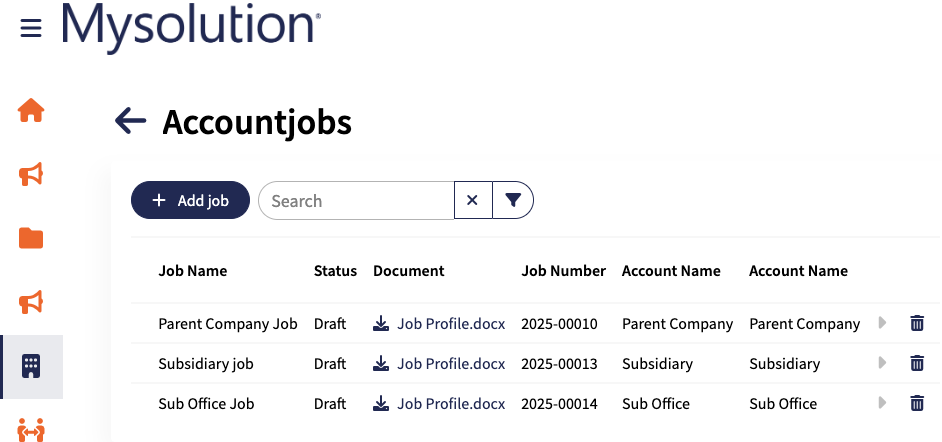
Task: Open the people sidebar icon at bottom
Action: pos(31,430)
